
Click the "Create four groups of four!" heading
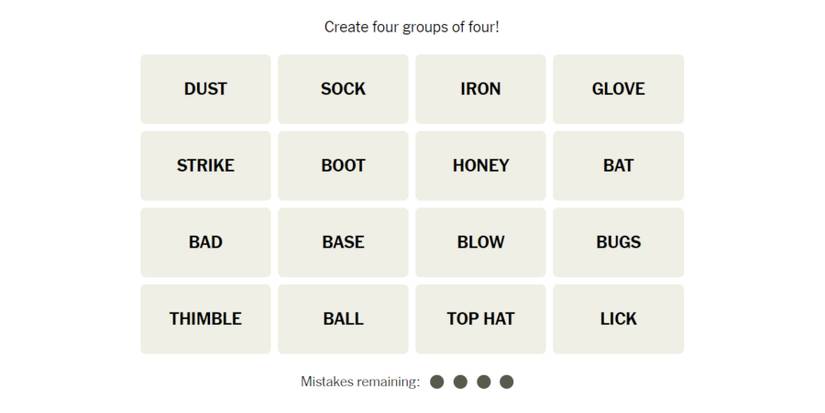[412, 27]
